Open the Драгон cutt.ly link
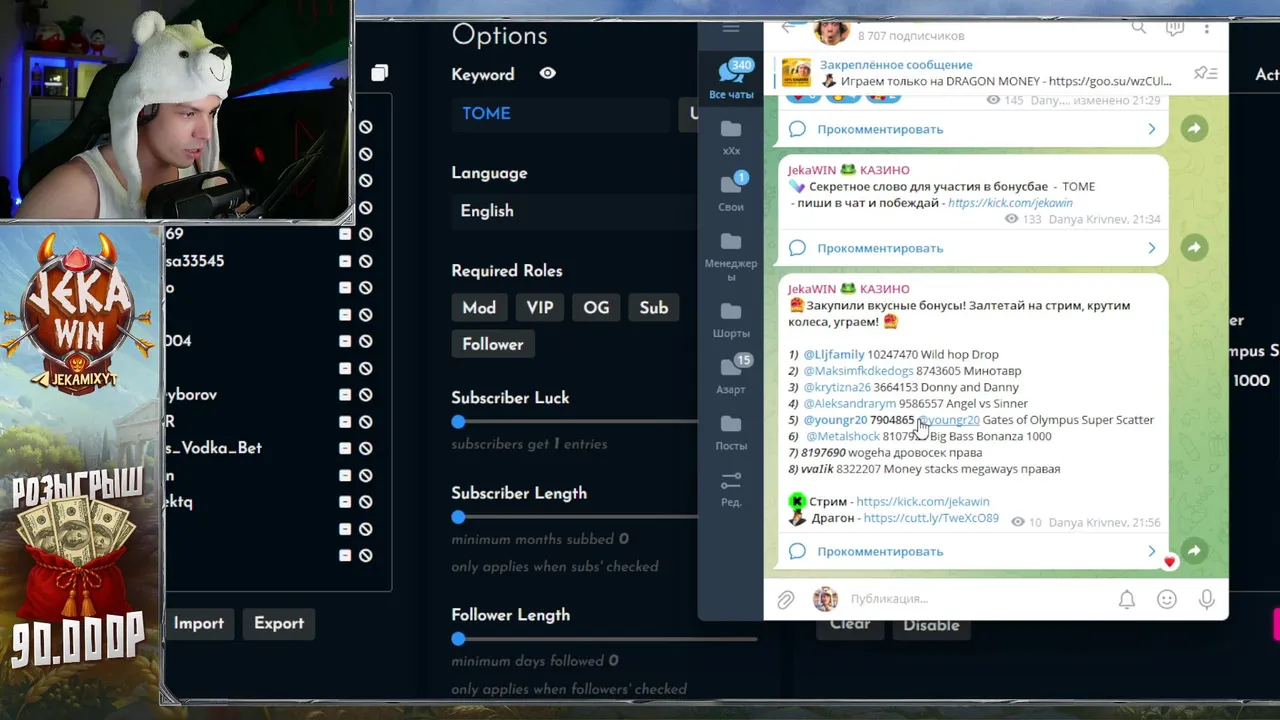 coord(931,518)
